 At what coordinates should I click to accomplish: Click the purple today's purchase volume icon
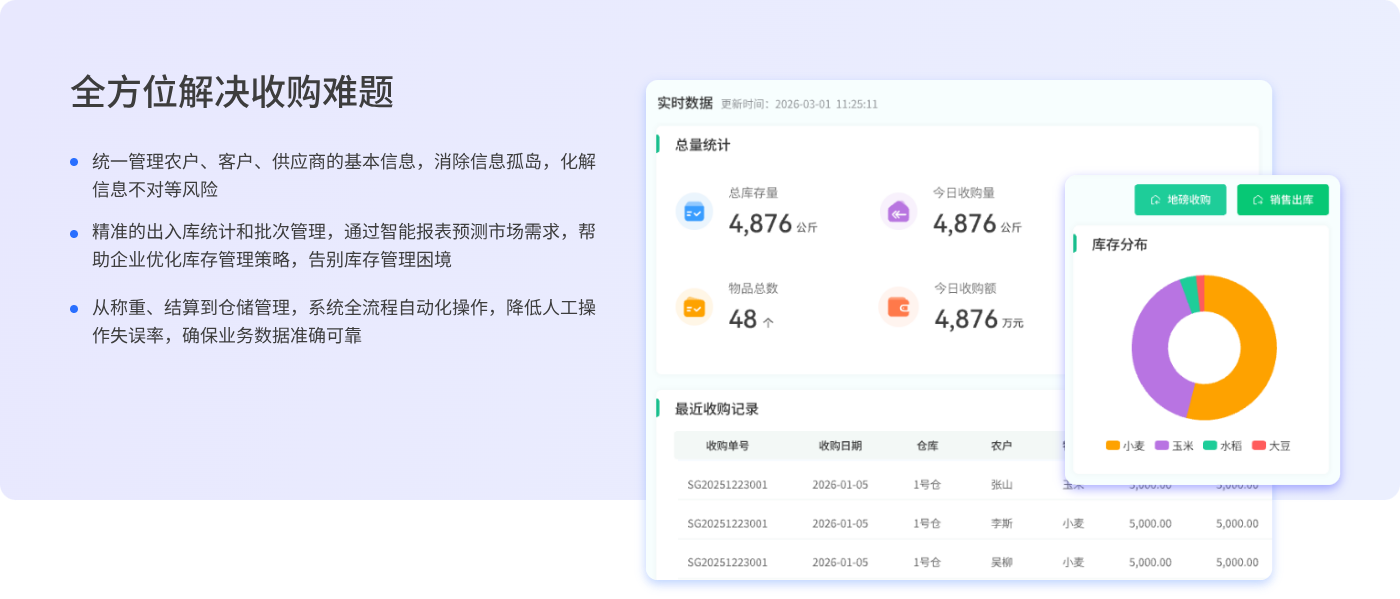tap(897, 212)
